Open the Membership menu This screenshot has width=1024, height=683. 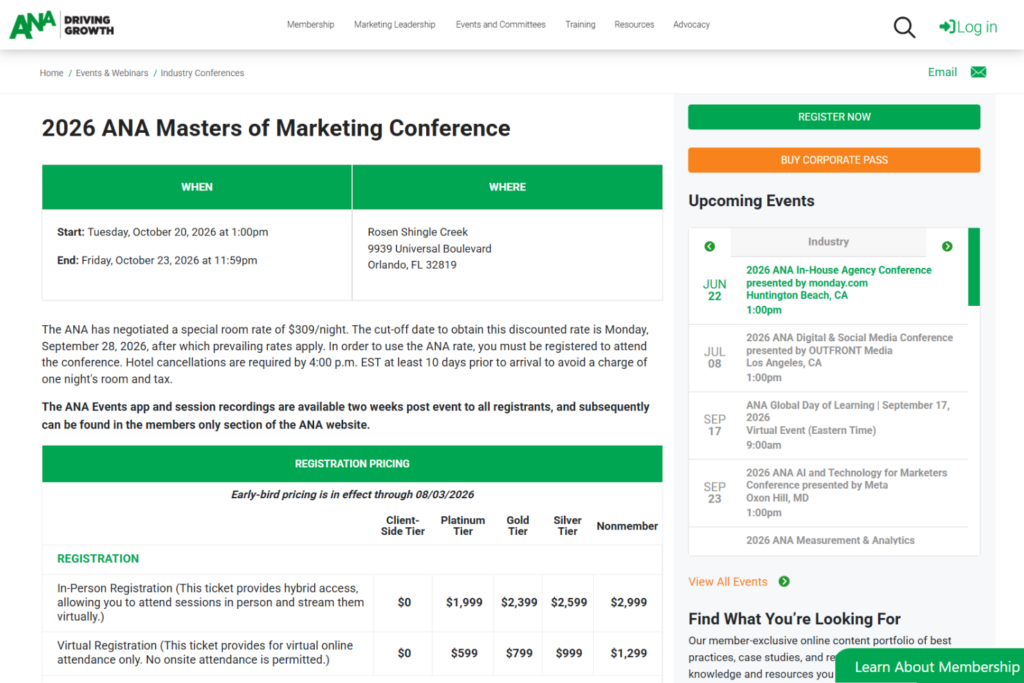coord(310,25)
